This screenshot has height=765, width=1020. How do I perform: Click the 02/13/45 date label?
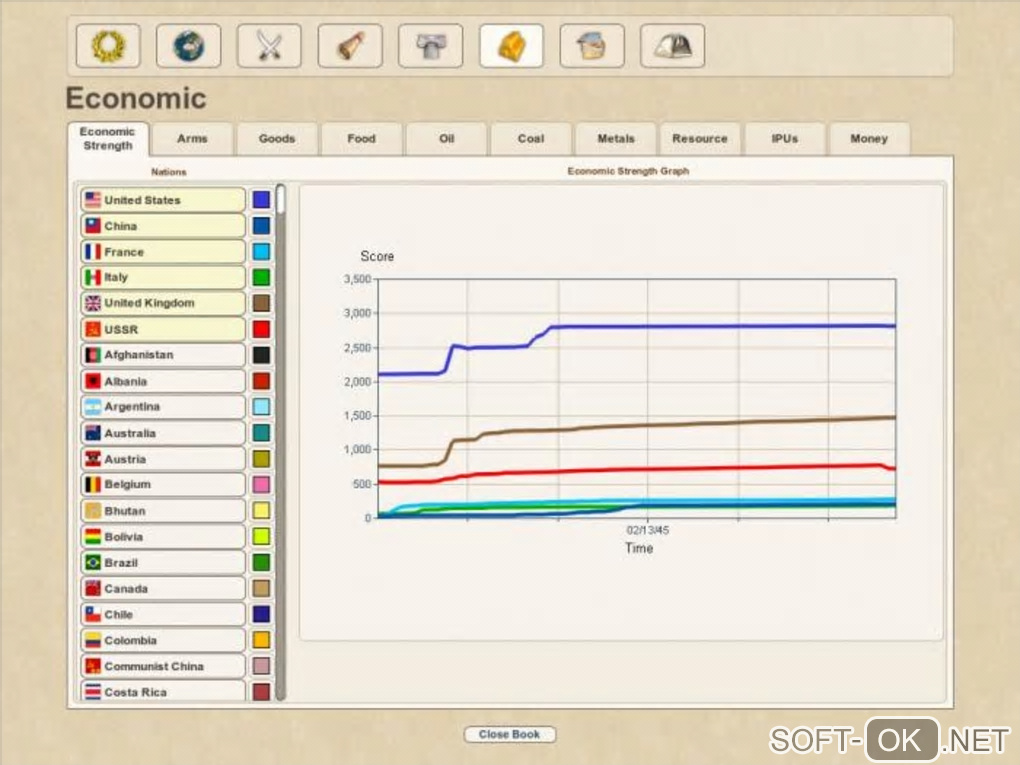tap(647, 530)
